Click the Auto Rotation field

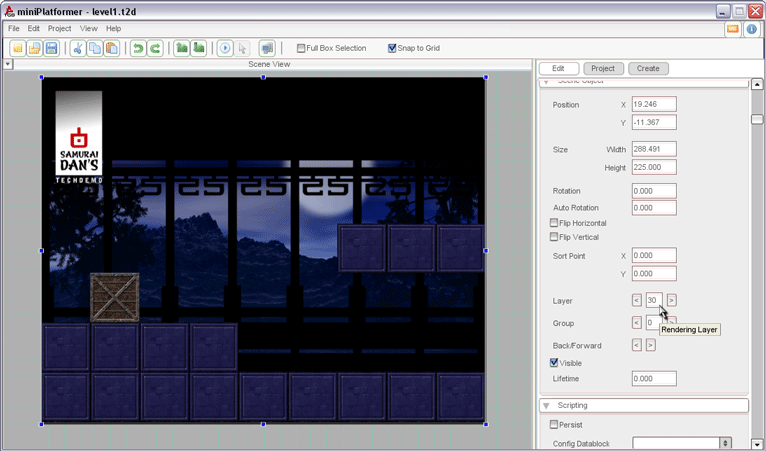click(654, 208)
